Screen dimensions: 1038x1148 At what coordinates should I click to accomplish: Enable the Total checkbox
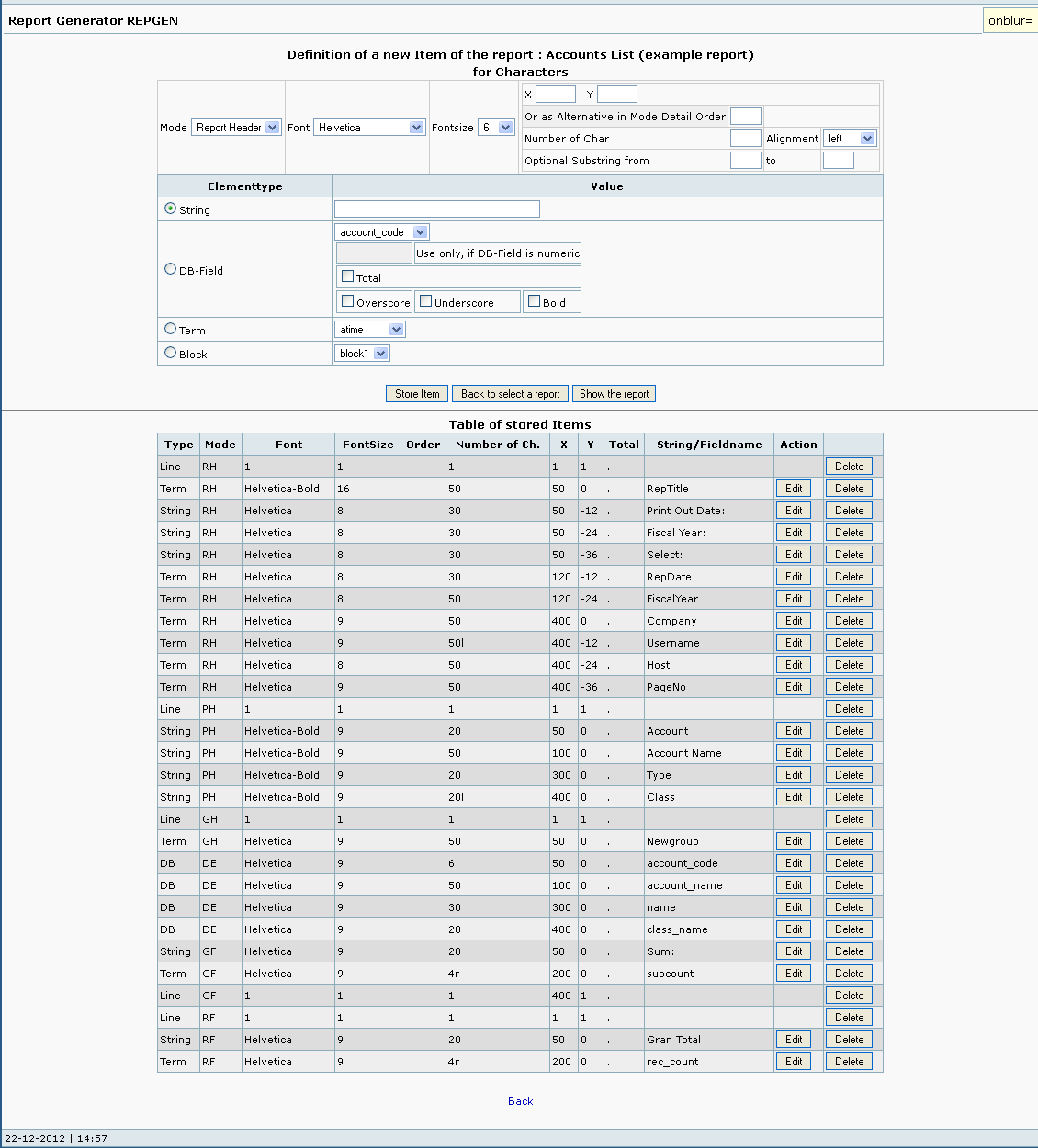point(347,276)
